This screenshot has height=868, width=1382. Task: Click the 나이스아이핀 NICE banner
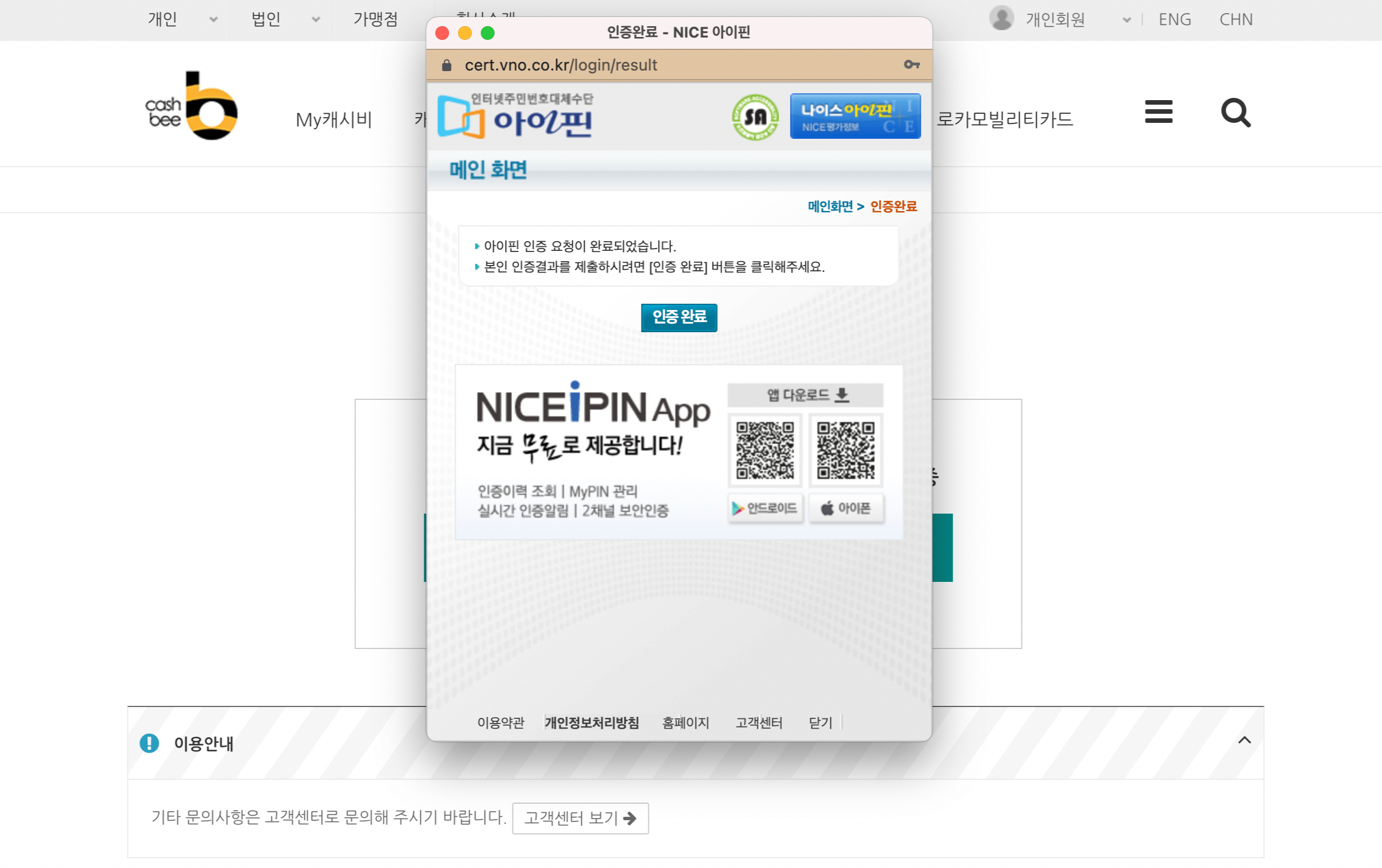pyautogui.click(x=855, y=116)
